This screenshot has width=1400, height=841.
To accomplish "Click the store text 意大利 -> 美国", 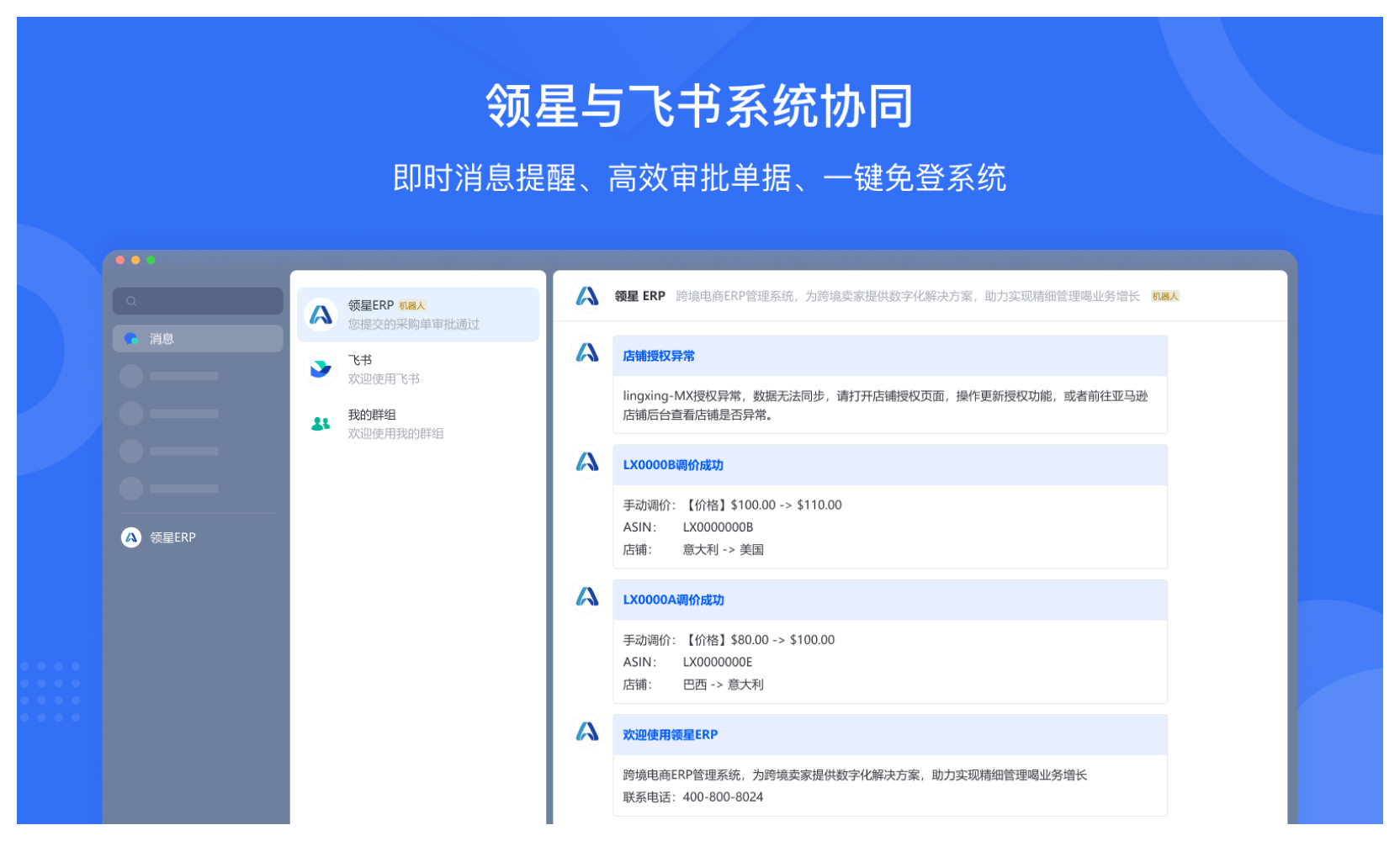I will tap(723, 550).
